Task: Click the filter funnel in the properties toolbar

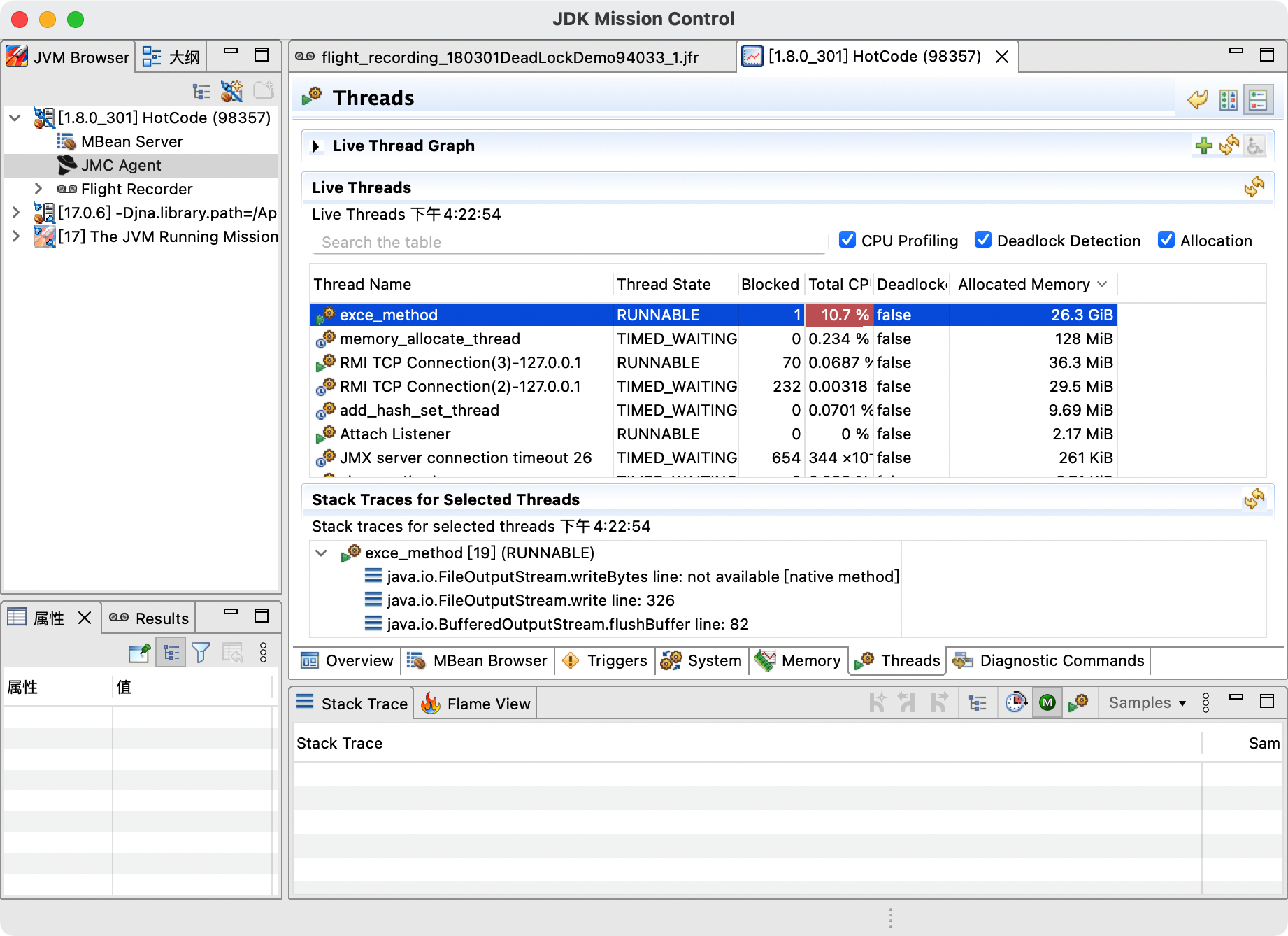Action: [201, 653]
